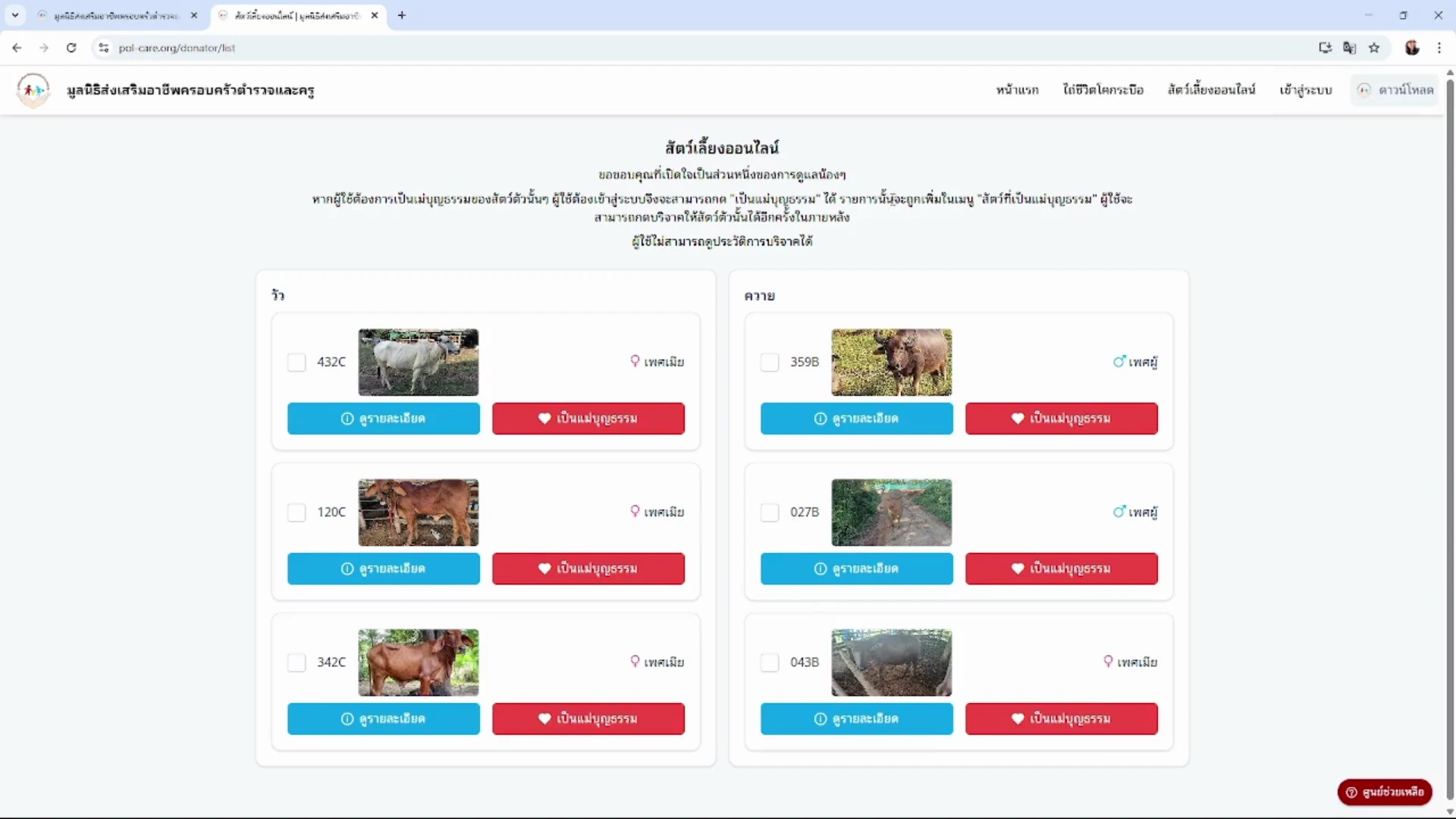Click the foundation logo in header
1456x819 pixels.
click(x=33, y=90)
